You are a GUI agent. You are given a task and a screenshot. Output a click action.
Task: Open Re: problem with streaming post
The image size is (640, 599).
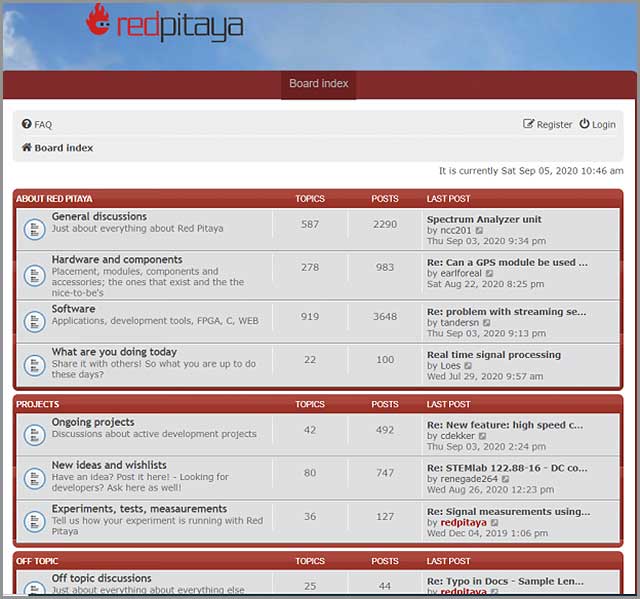click(507, 312)
